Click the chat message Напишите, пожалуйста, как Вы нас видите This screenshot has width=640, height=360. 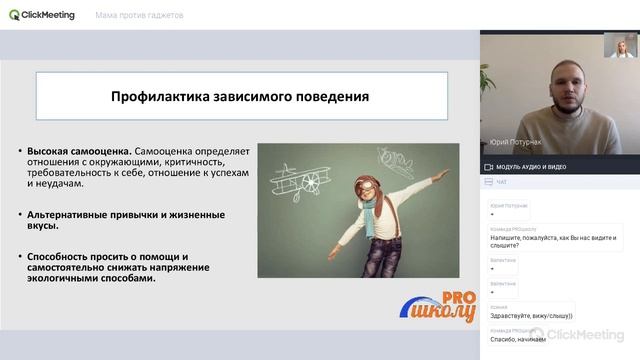point(555,238)
